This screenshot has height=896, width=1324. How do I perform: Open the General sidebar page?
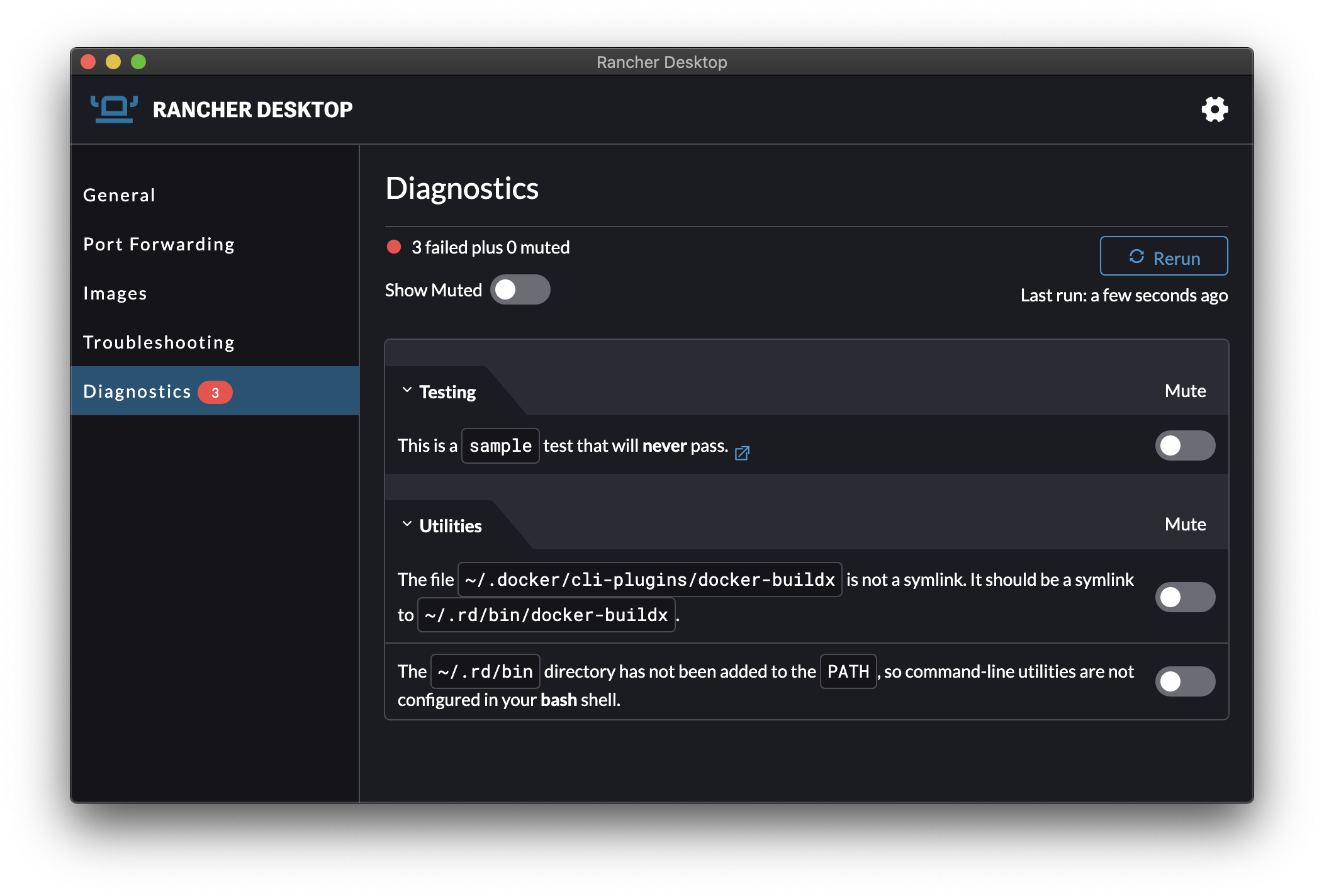[x=215, y=195]
